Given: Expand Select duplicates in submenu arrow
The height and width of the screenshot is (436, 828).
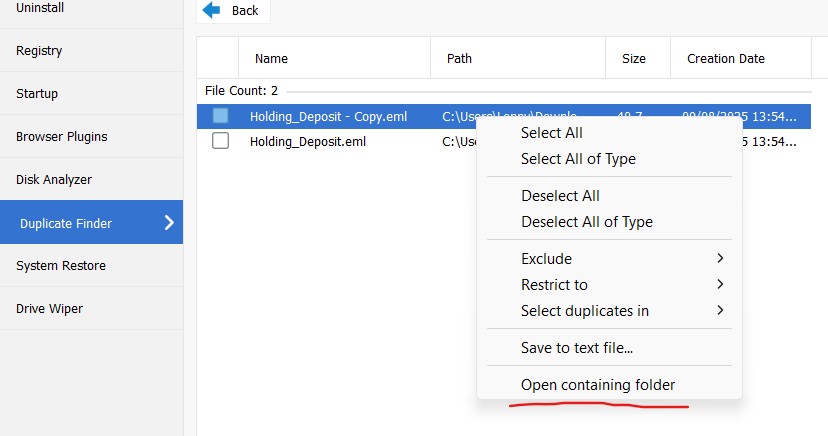Looking at the screenshot, I should [720, 311].
